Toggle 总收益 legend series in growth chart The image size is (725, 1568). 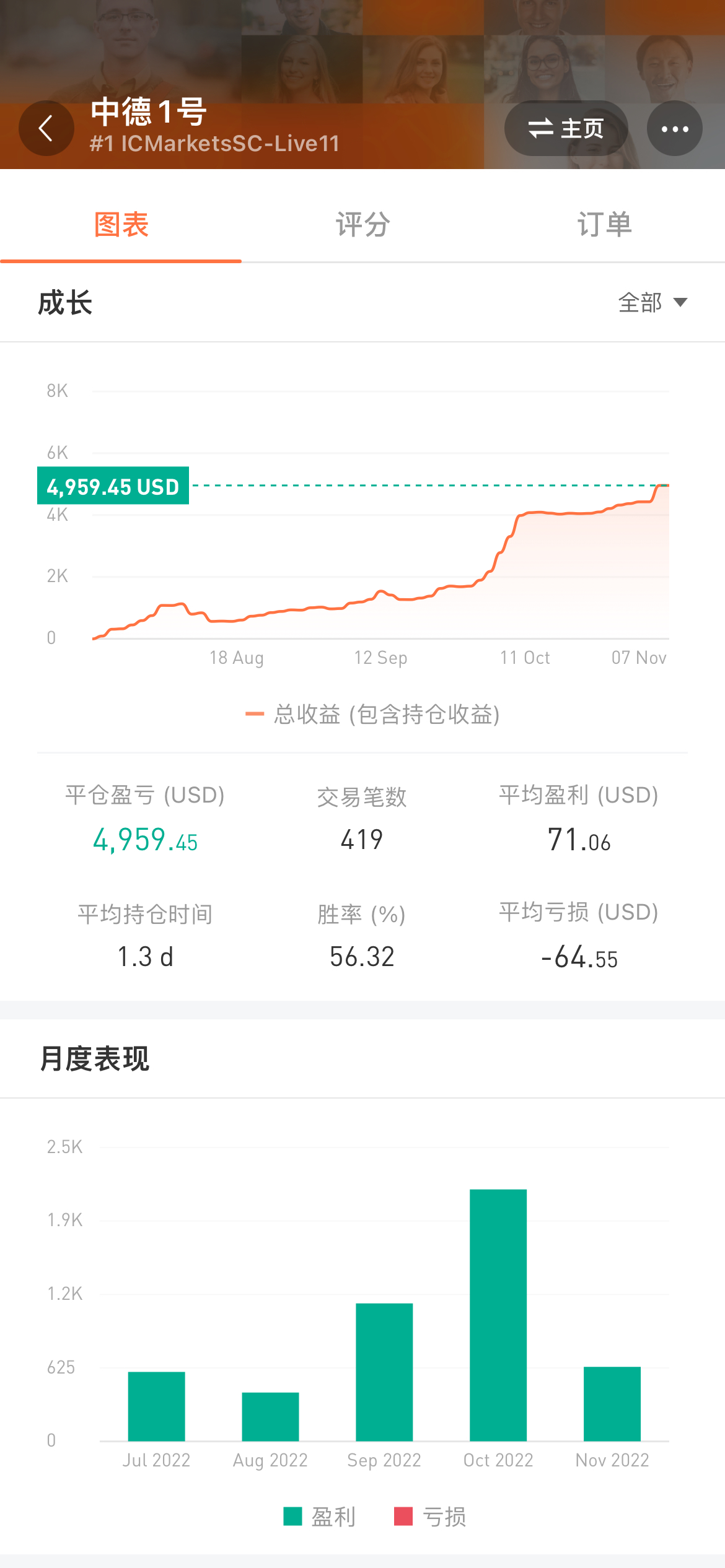click(373, 714)
